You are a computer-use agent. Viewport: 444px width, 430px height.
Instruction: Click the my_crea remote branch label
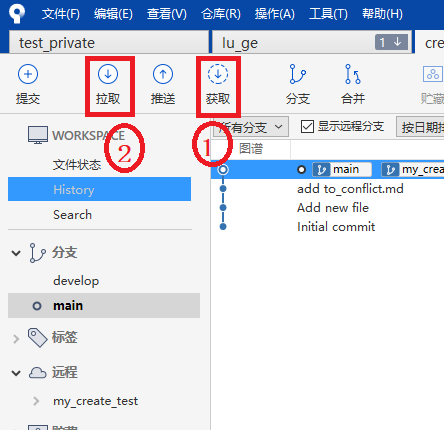click(x=413, y=169)
